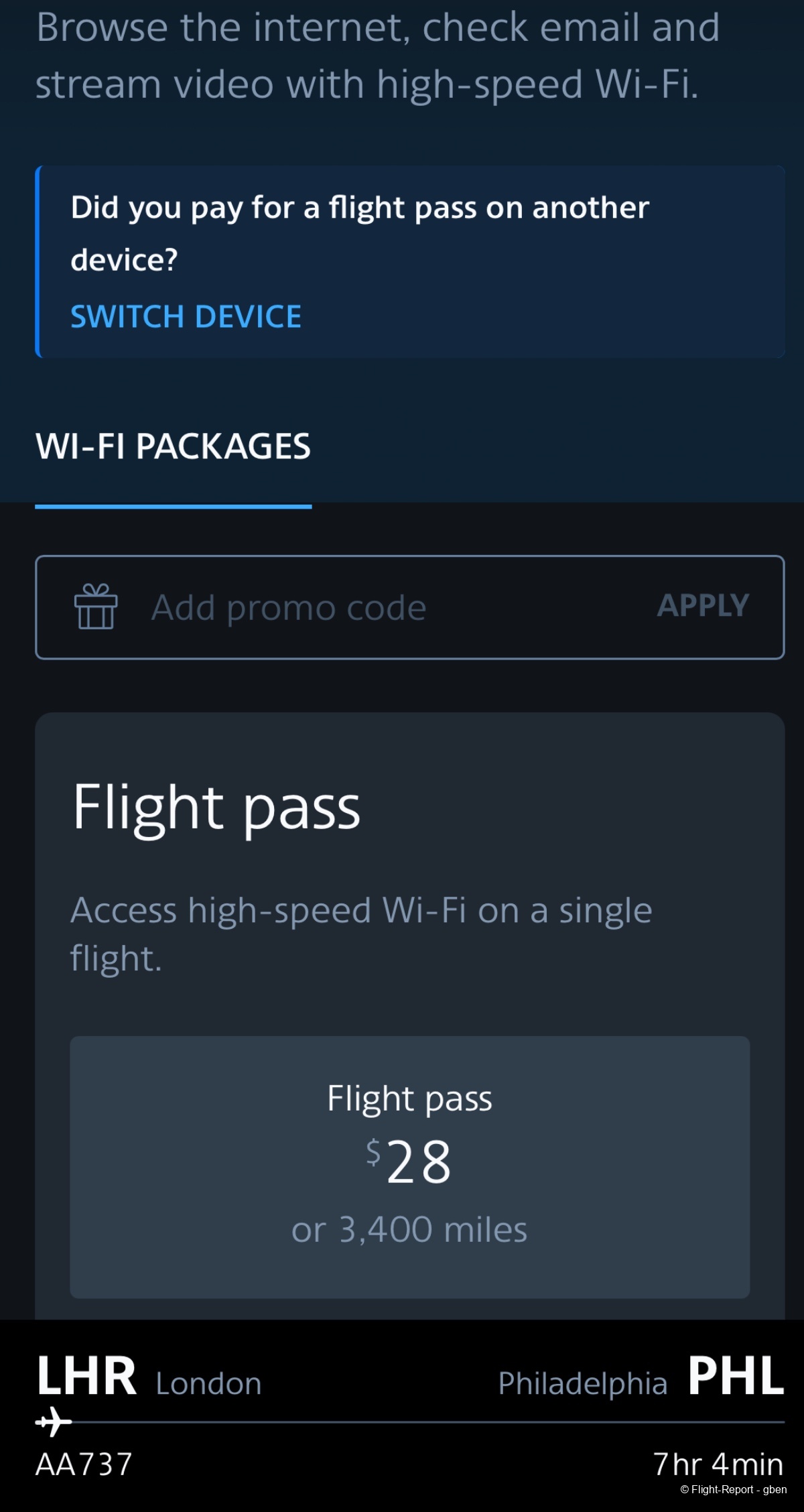
Task: Select the WI-FI PACKAGES tab
Action: coord(173,446)
